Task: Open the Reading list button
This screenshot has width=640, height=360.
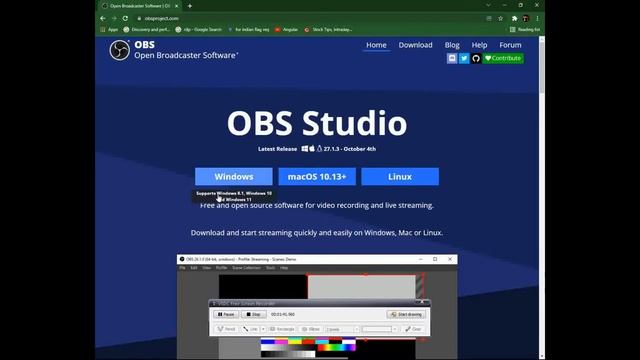Action: (525, 29)
